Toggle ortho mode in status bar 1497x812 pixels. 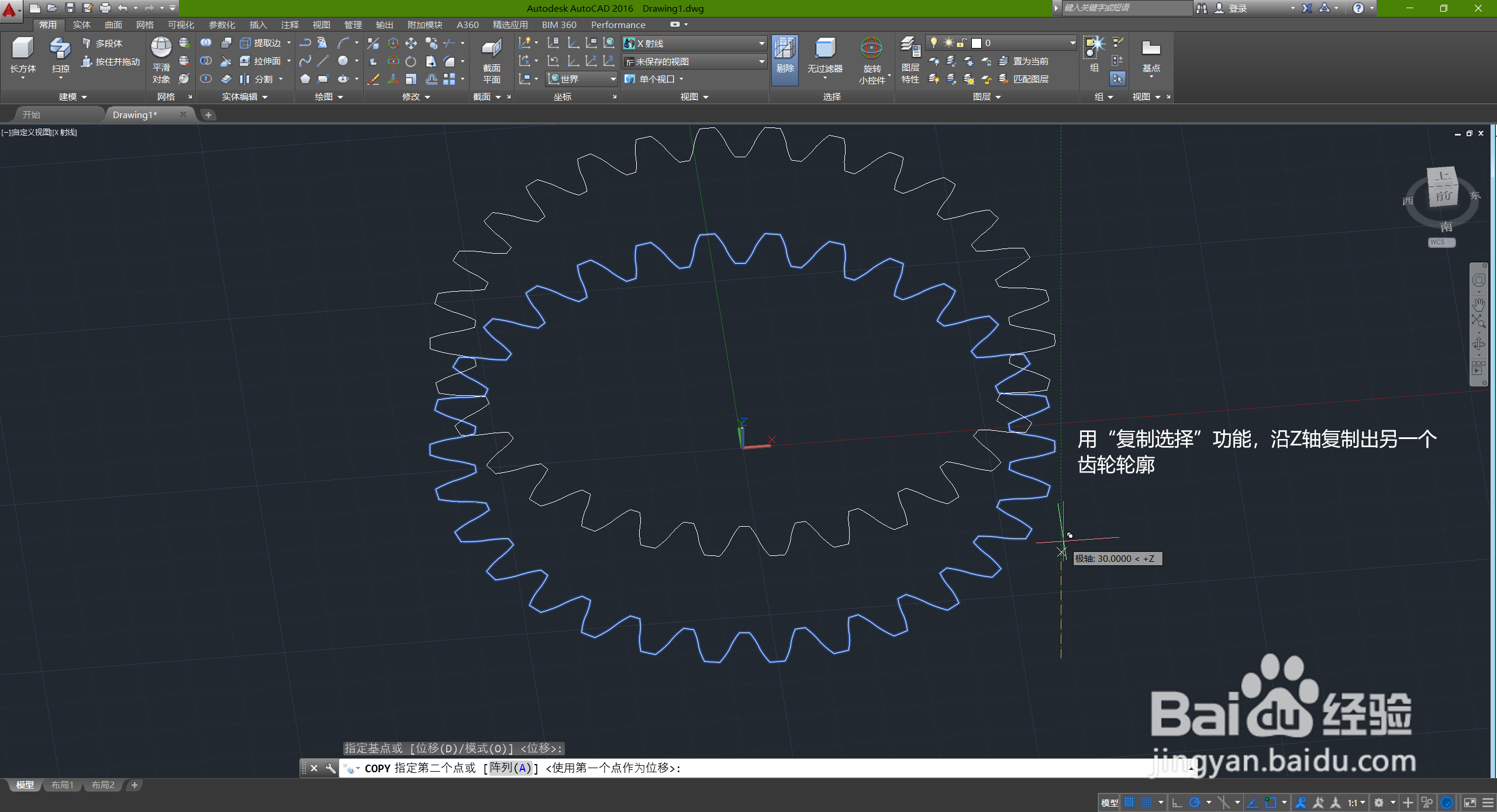[1177, 803]
